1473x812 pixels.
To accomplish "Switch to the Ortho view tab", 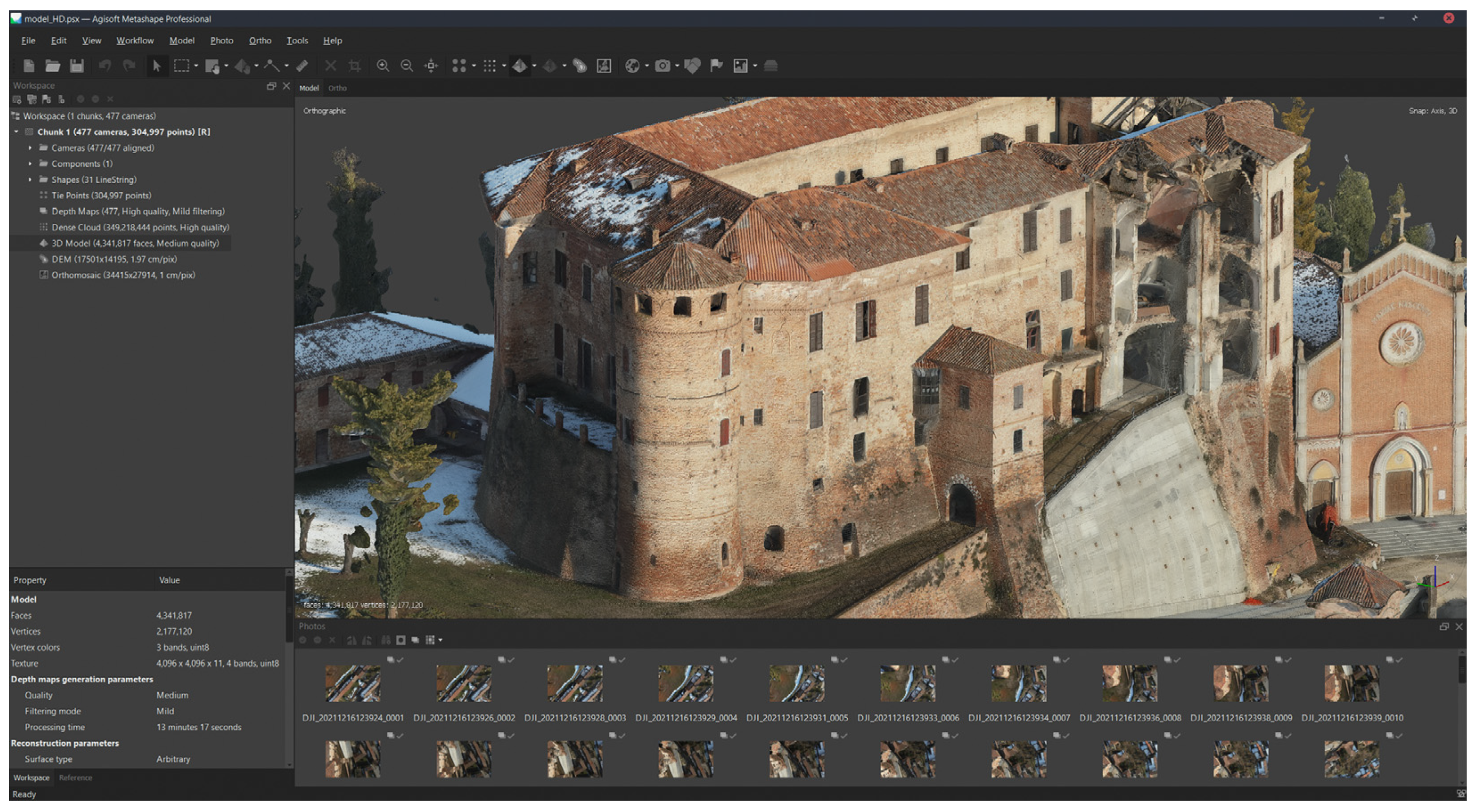I will click(x=337, y=88).
